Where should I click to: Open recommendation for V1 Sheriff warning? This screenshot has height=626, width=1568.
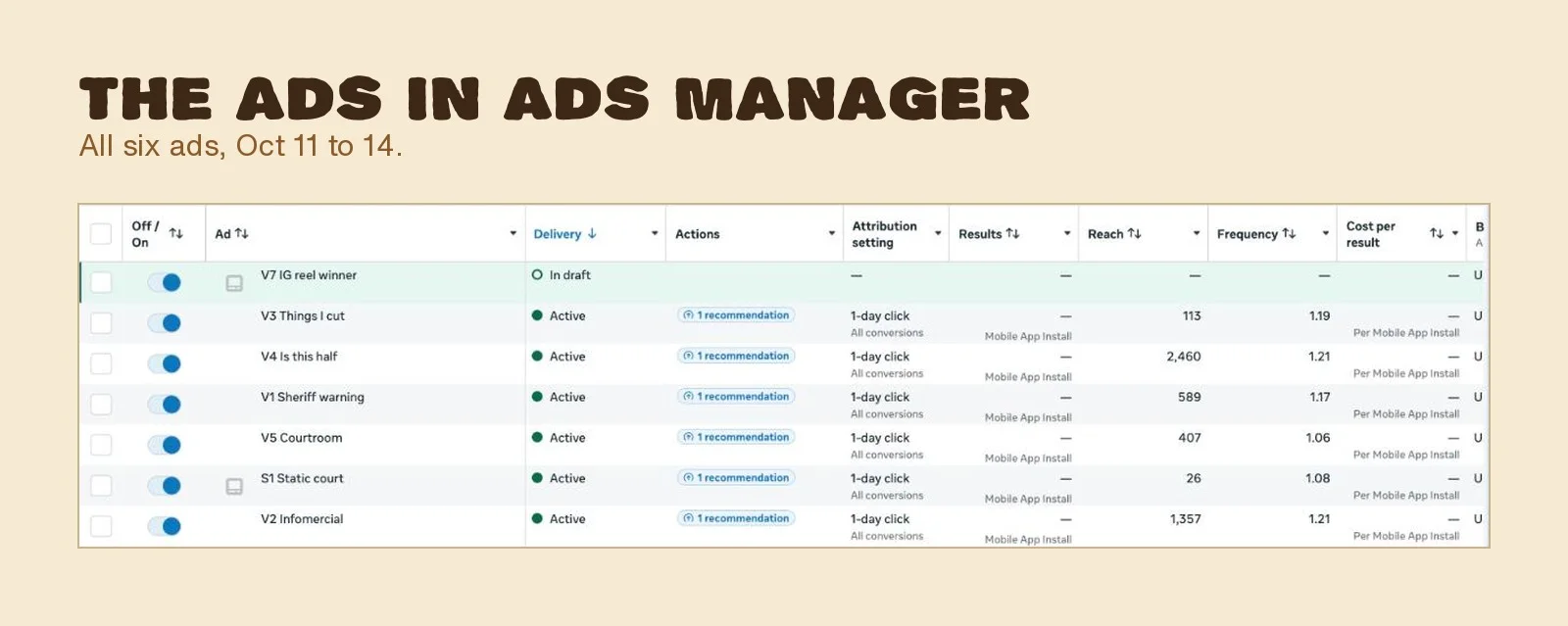click(x=736, y=397)
